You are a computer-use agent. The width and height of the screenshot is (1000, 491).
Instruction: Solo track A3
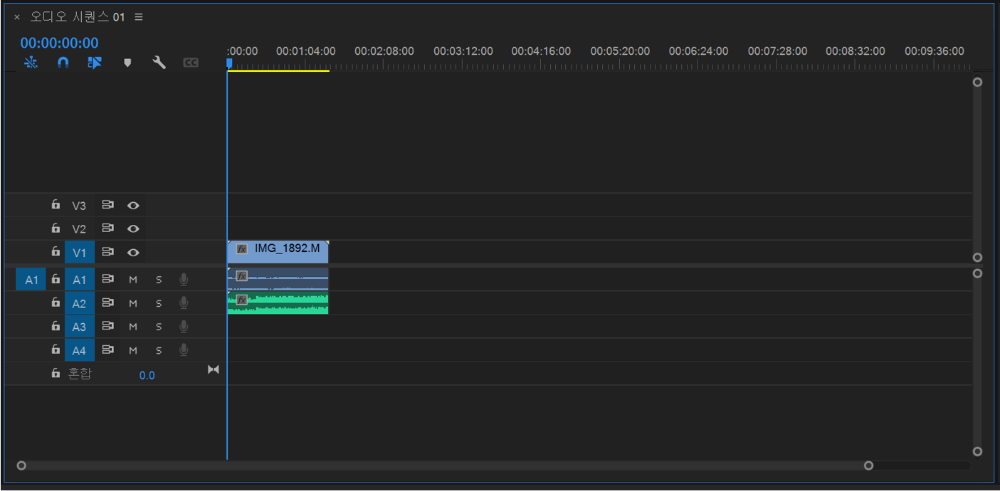coord(159,326)
